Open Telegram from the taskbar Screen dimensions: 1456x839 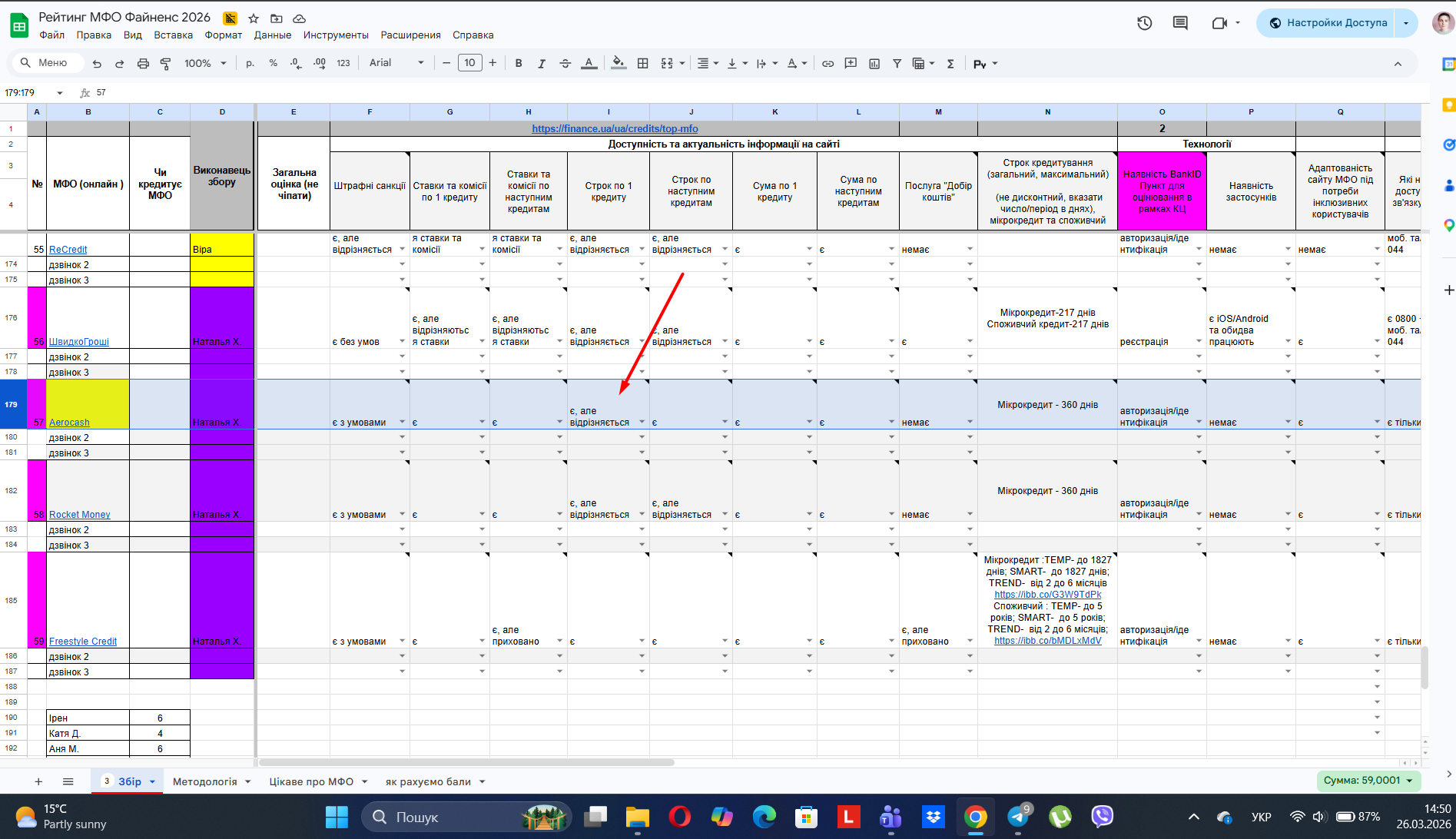[x=1018, y=817]
